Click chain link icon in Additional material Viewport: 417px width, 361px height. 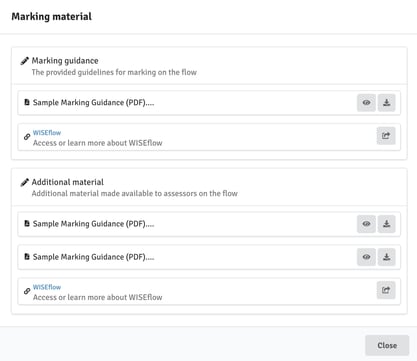27,291
